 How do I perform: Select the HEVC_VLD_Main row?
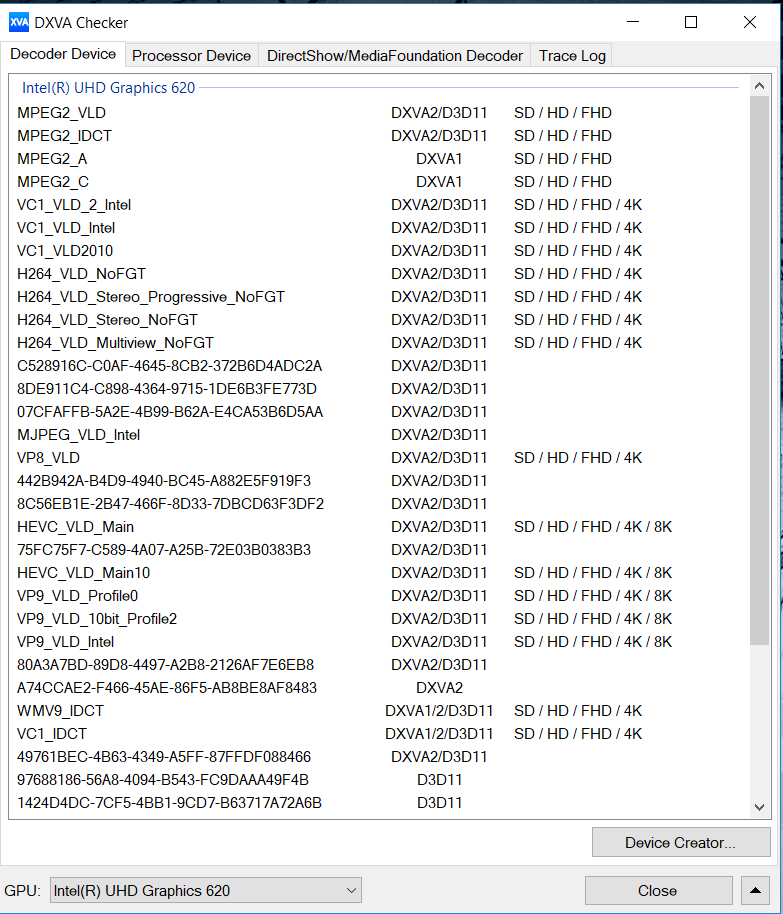tap(379, 527)
